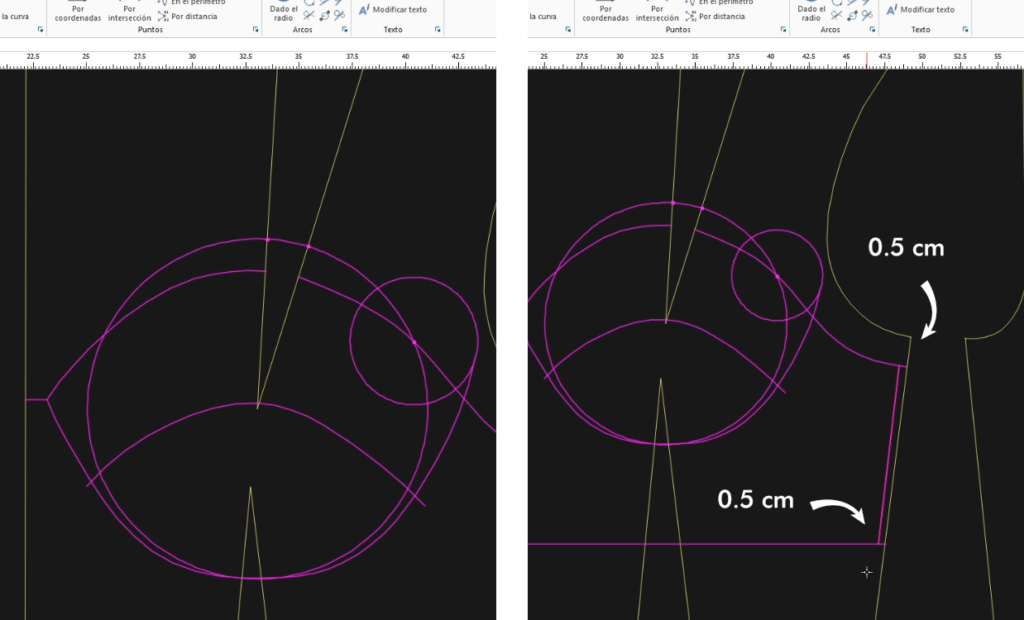Click Por intersección in the right window
1024x620 pixels.
click(657, 13)
